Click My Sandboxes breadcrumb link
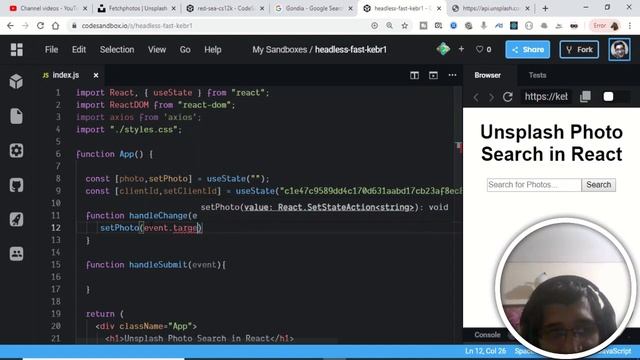 (x=279, y=49)
